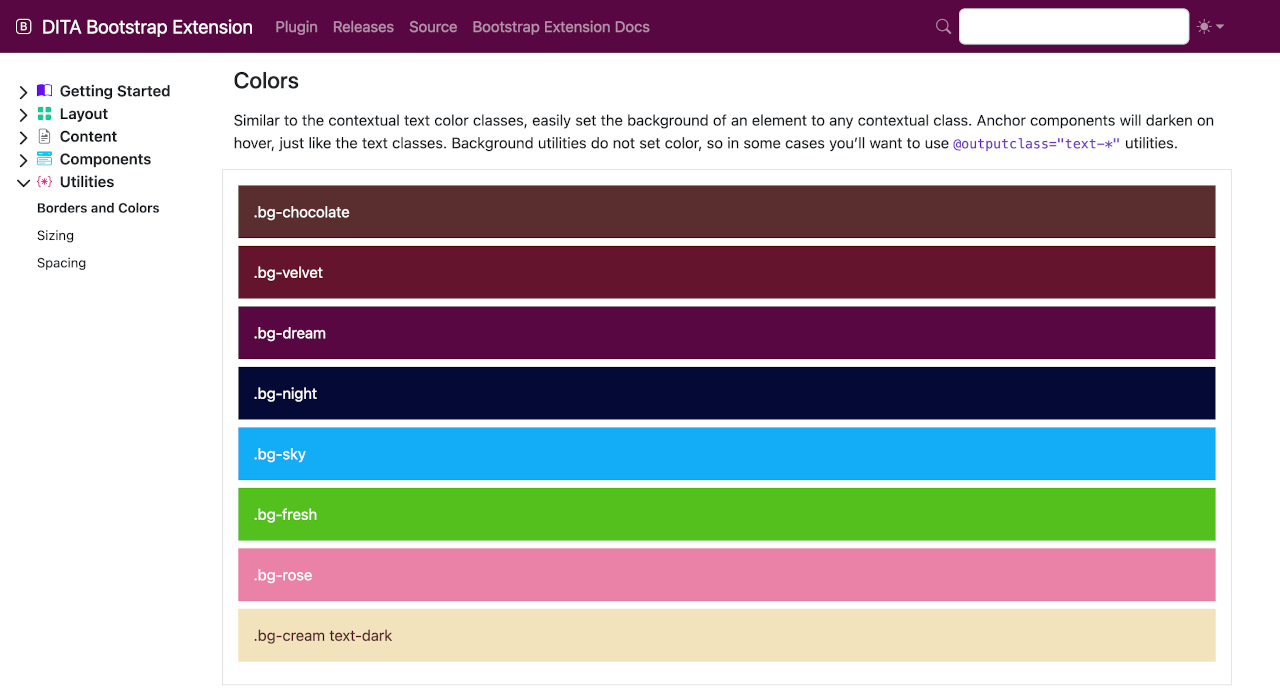1280x691 pixels.
Task: Click the search magnifier icon
Action: [x=943, y=27]
